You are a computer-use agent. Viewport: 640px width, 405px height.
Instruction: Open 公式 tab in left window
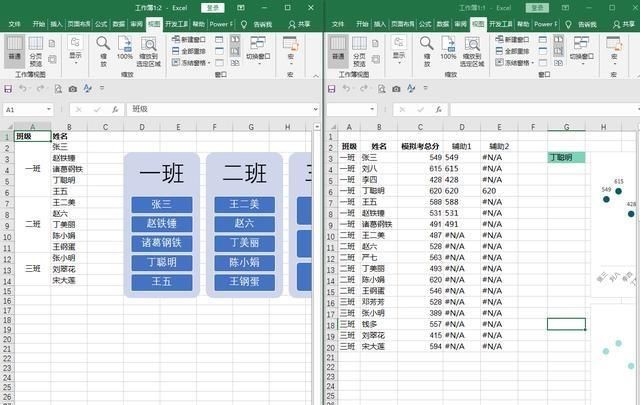[101, 24]
